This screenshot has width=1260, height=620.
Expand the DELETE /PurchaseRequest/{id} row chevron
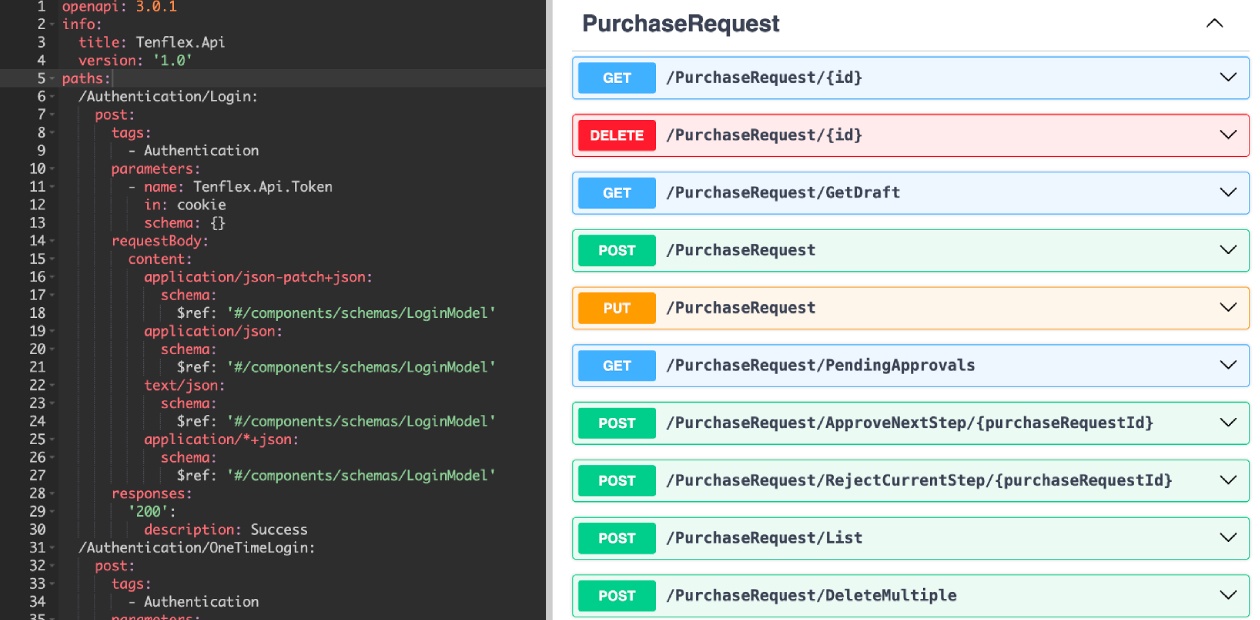click(x=1228, y=135)
